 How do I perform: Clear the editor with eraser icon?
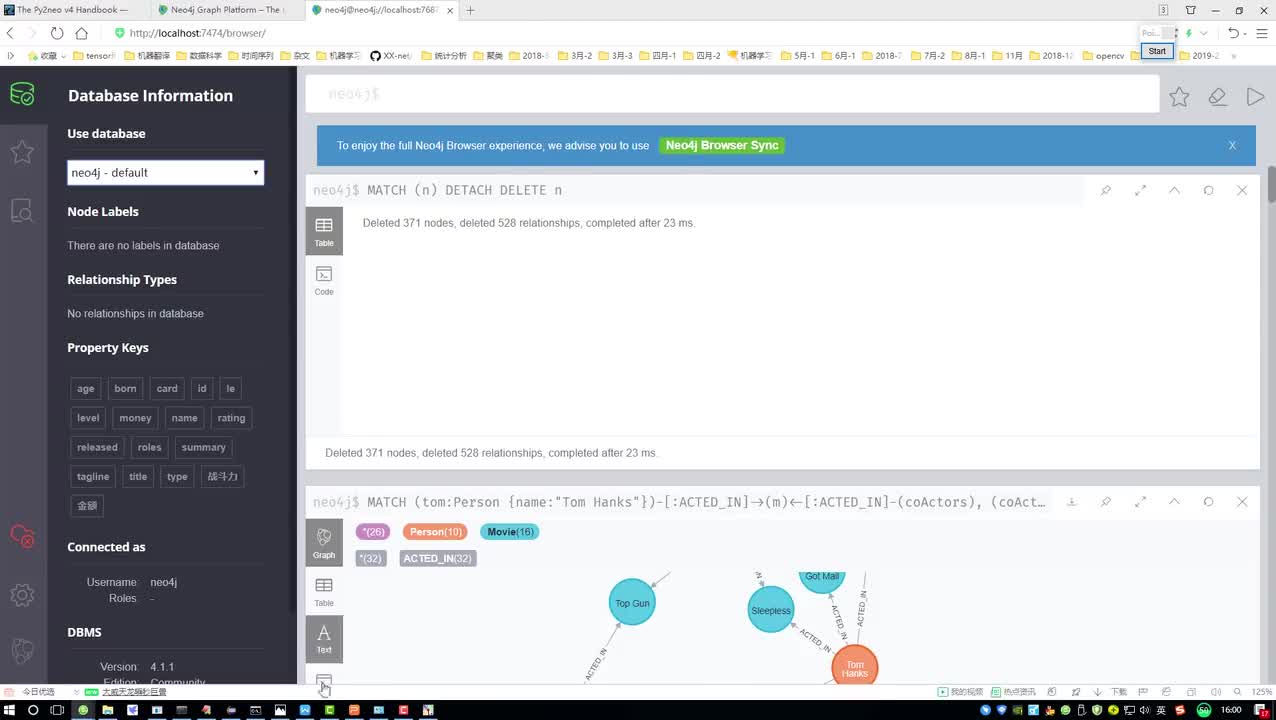click(x=1217, y=96)
